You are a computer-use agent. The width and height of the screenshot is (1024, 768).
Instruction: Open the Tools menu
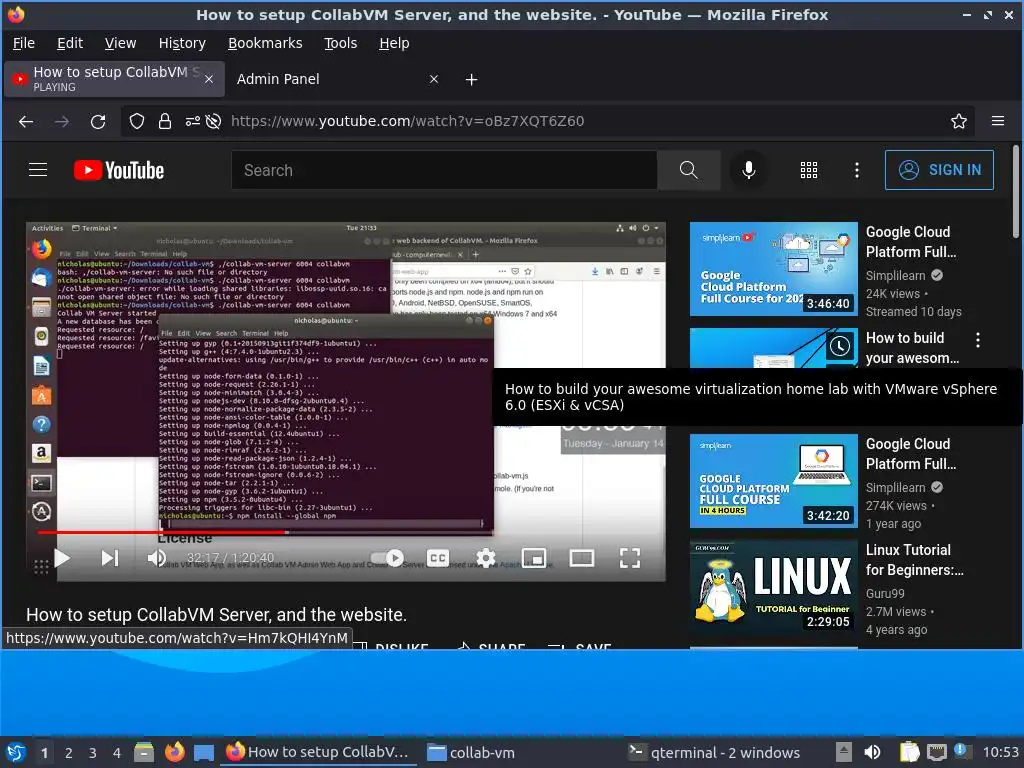(340, 43)
